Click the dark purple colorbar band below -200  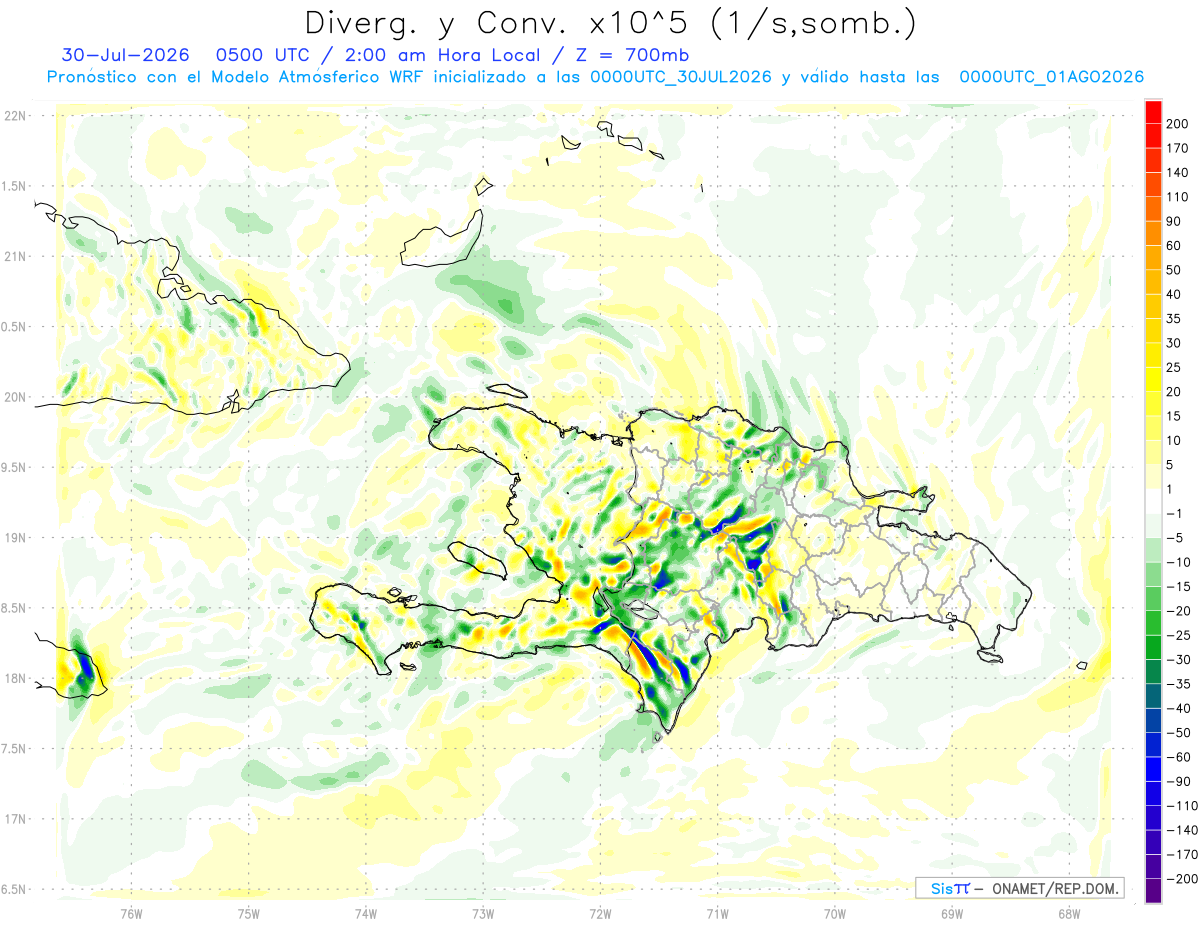click(x=1153, y=891)
